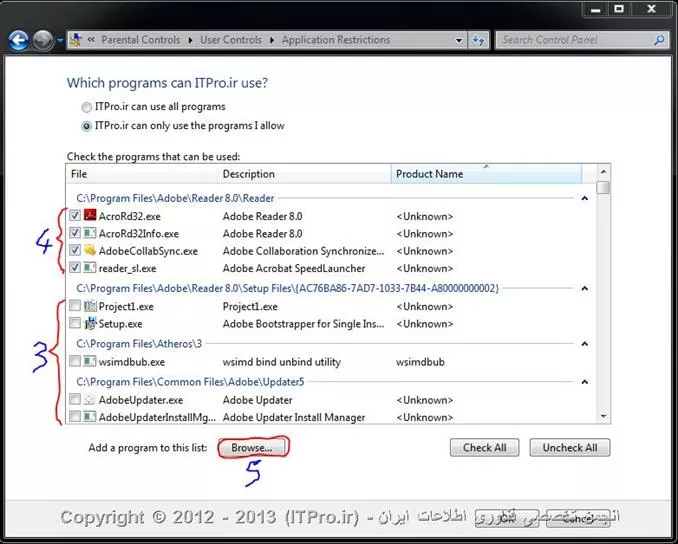Click the 'wsimdbub' product name cell

pyautogui.click(x=420, y=362)
